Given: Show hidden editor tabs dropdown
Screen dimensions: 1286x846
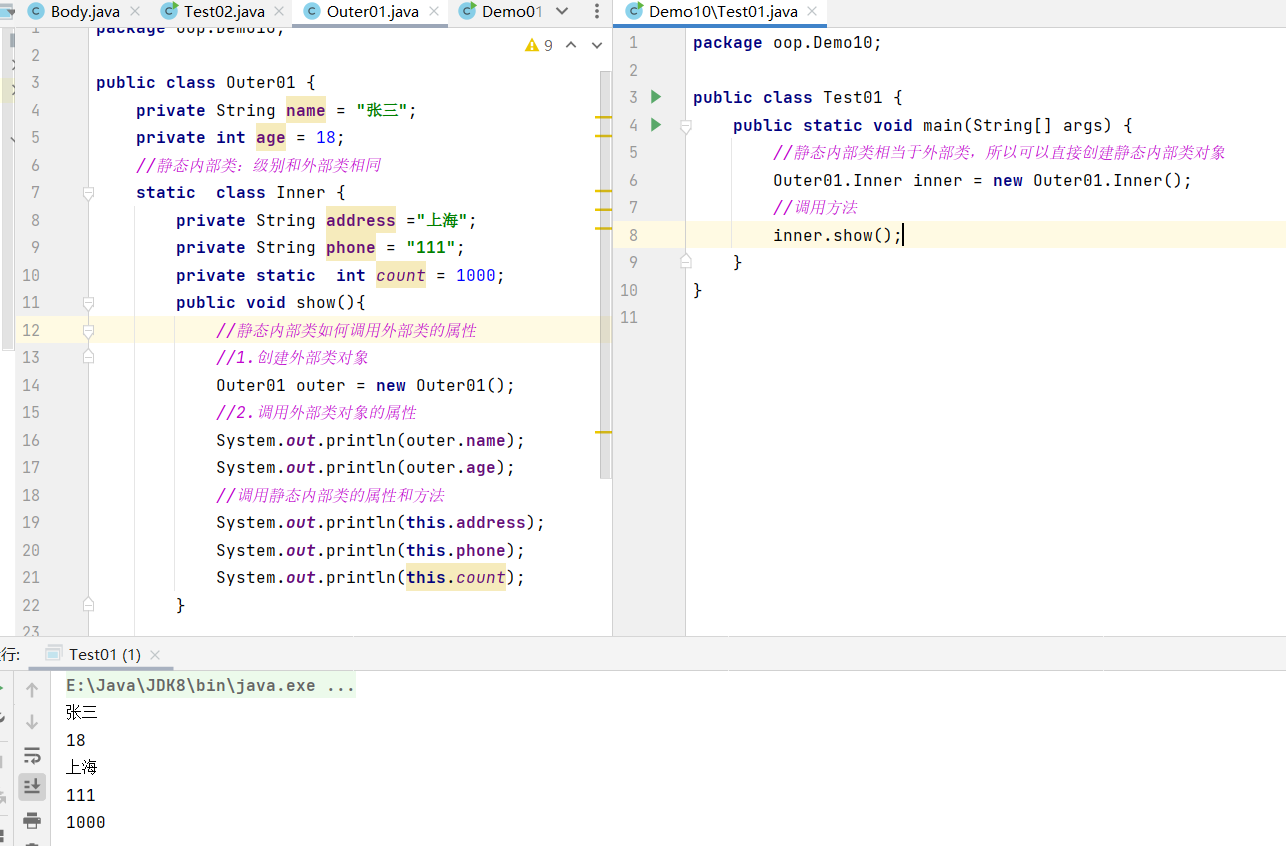Looking at the screenshot, I should click(x=561, y=12).
